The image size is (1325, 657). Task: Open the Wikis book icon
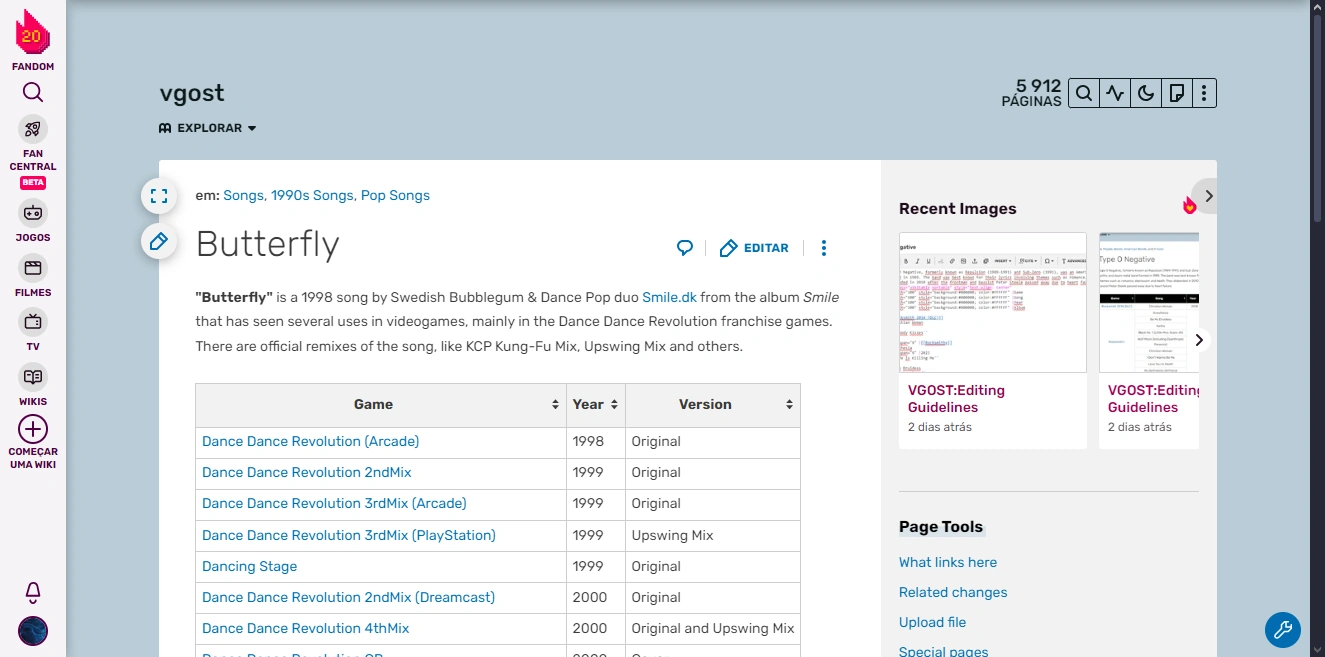pyautogui.click(x=33, y=377)
